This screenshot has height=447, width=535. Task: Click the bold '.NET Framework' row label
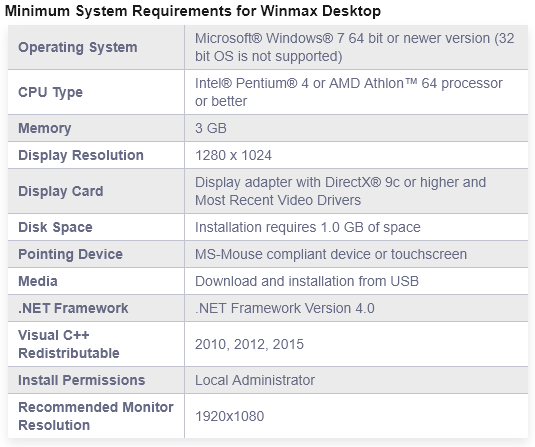pos(73,308)
